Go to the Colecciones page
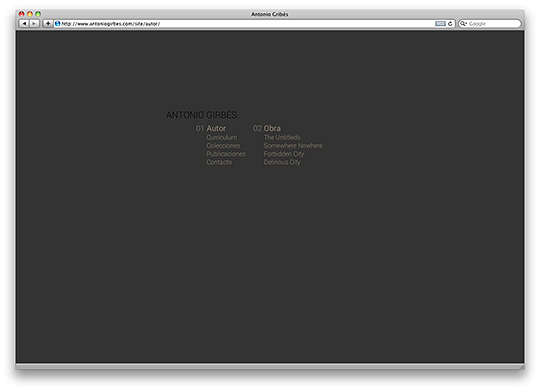 pyautogui.click(x=223, y=145)
